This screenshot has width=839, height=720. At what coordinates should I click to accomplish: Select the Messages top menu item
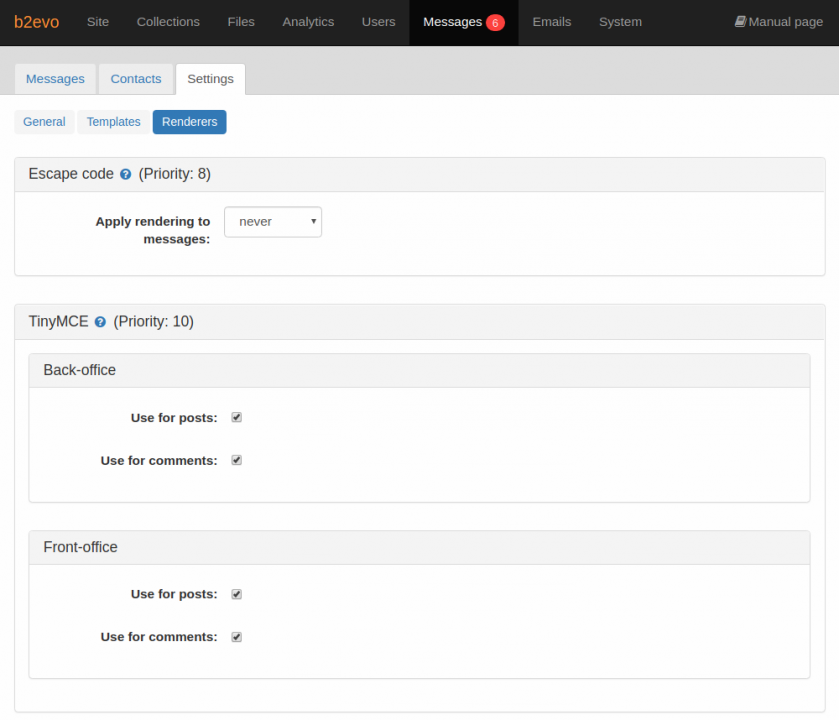pyautogui.click(x=464, y=22)
